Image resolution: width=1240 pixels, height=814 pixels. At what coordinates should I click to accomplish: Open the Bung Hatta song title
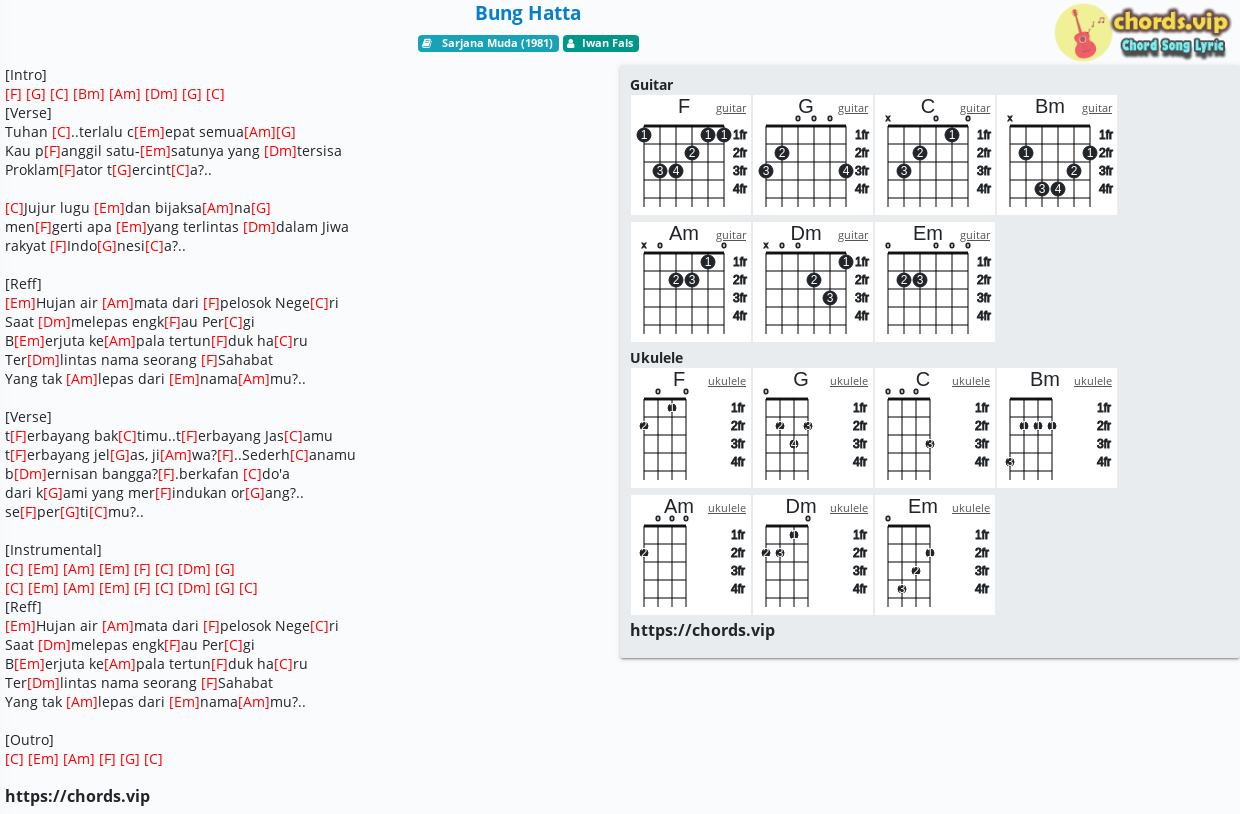(528, 13)
